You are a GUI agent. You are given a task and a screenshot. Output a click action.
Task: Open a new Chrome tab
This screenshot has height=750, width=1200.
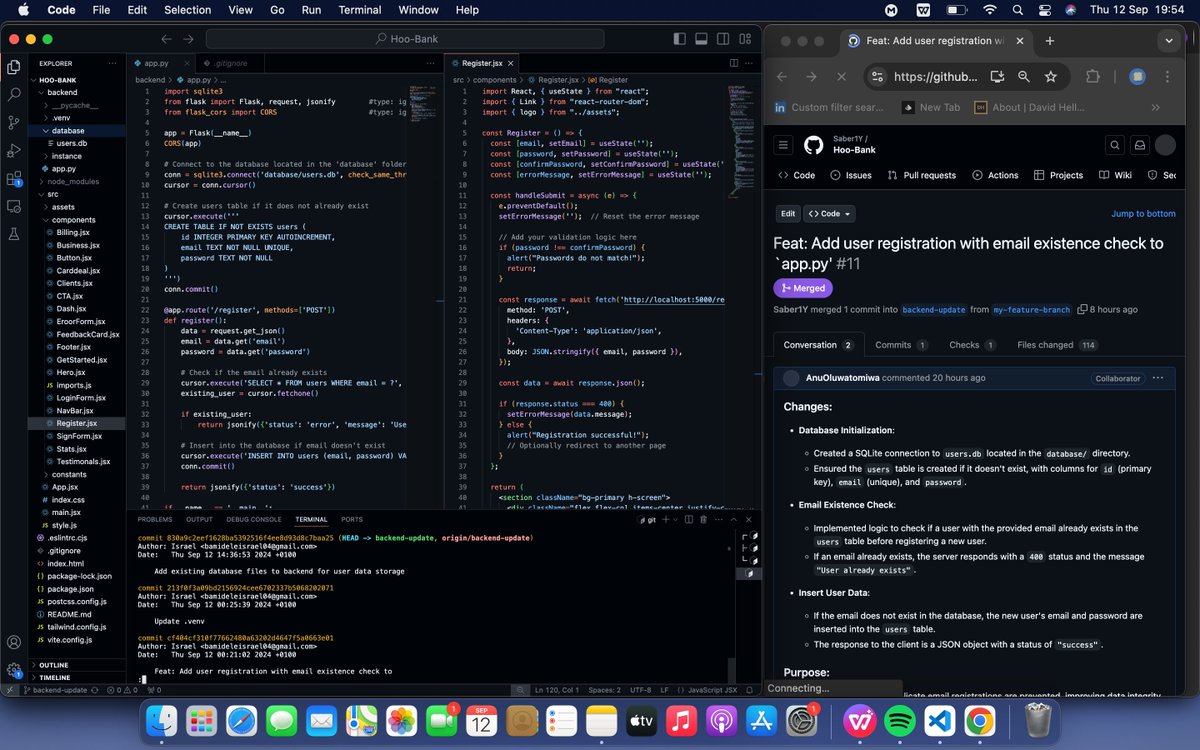click(1049, 41)
